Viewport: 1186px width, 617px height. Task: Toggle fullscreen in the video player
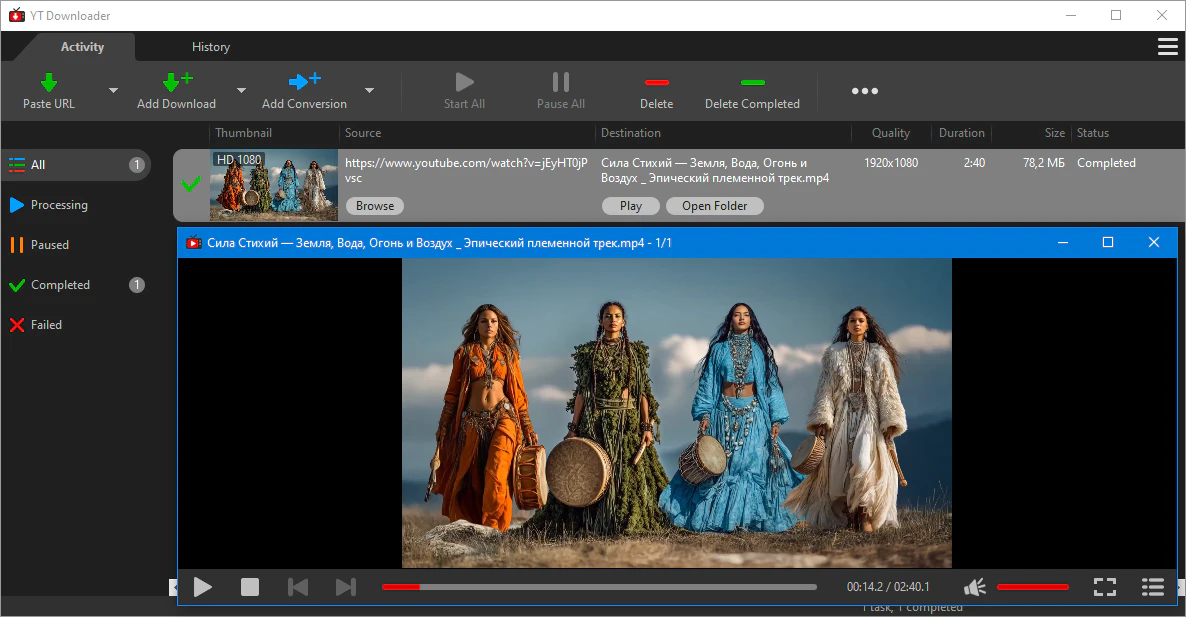(1105, 587)
